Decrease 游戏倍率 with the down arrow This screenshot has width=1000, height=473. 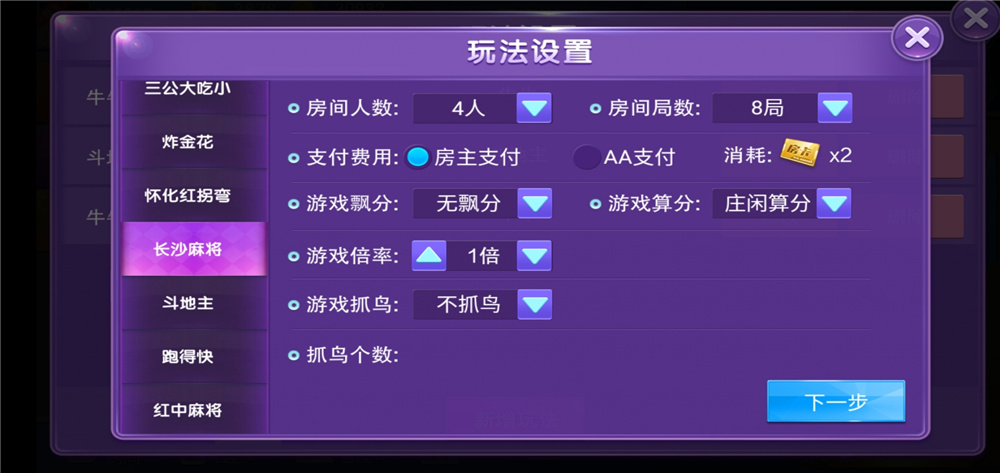click(535, 255)
